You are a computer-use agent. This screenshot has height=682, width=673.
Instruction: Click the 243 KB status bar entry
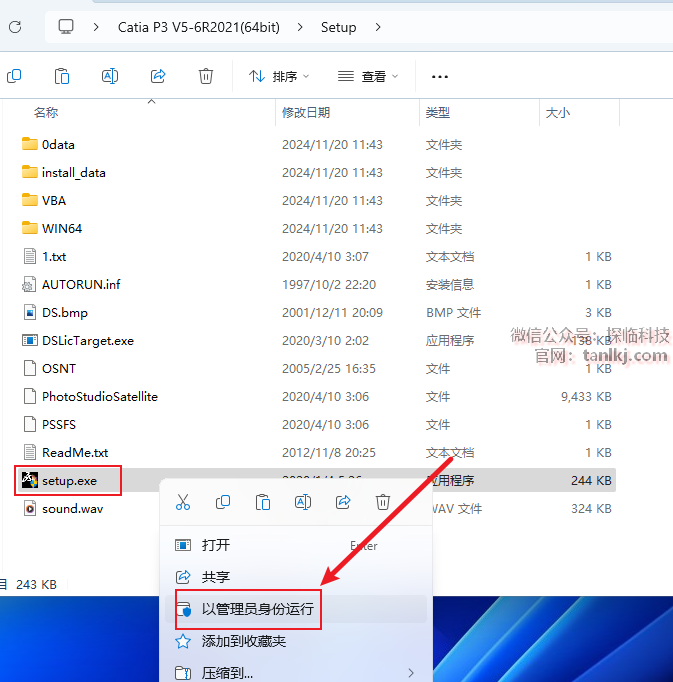point(37,584)
